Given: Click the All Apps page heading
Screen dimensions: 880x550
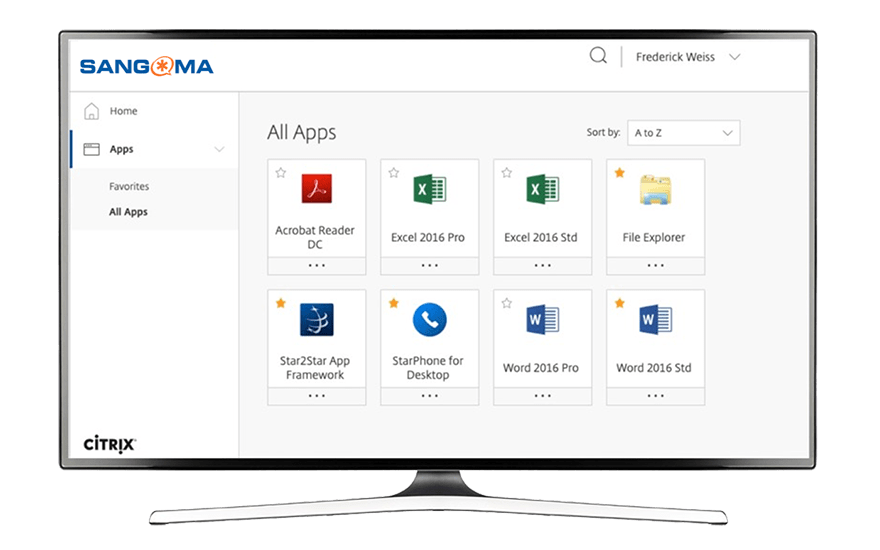Looking at the screenshot, I should pos(301,132).
